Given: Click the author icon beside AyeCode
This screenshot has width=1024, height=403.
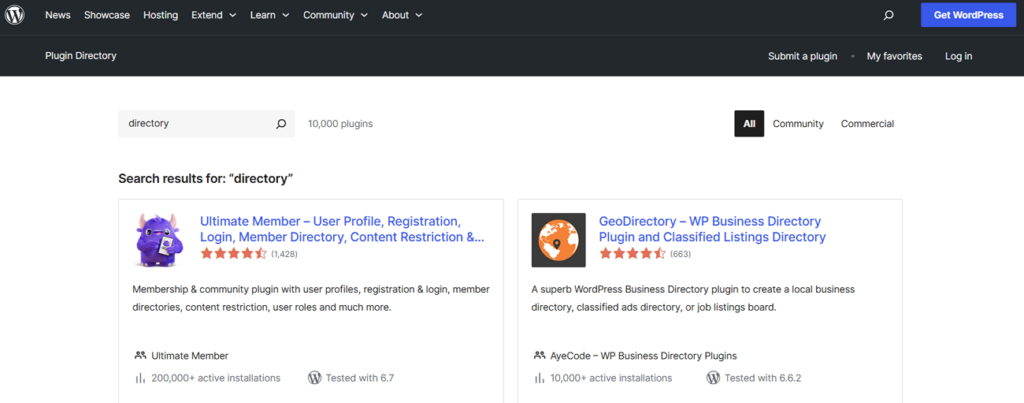Looking at the screenshot, I should click(x=540, y=355).
